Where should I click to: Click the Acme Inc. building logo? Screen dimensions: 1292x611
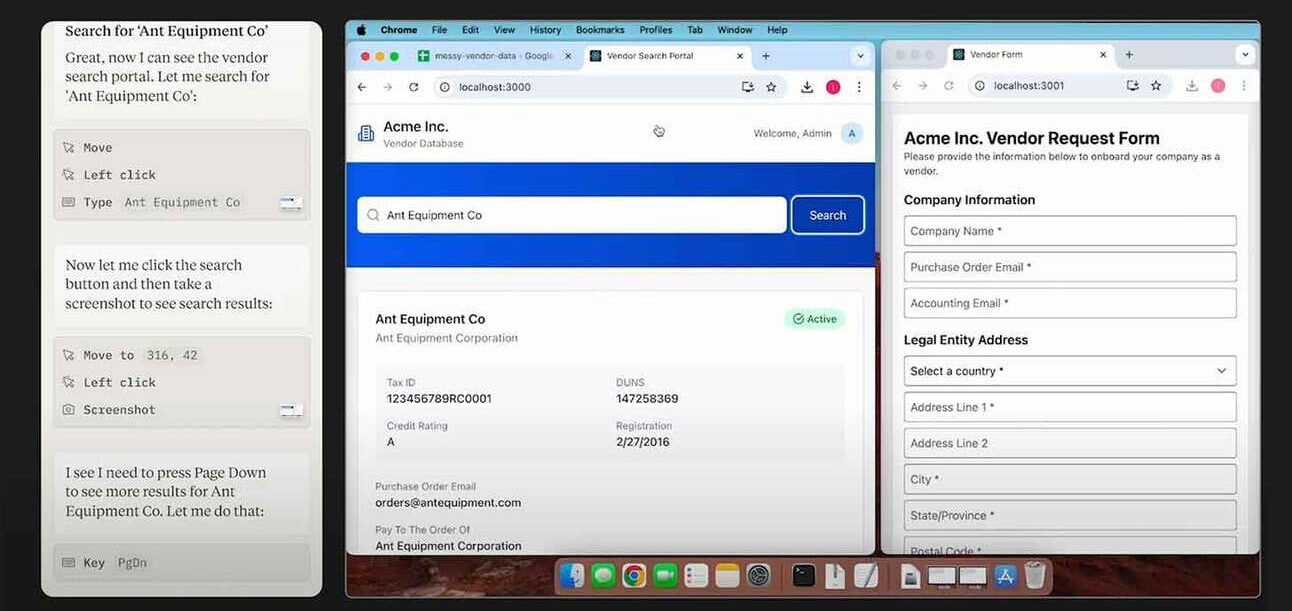pos(366,133)
